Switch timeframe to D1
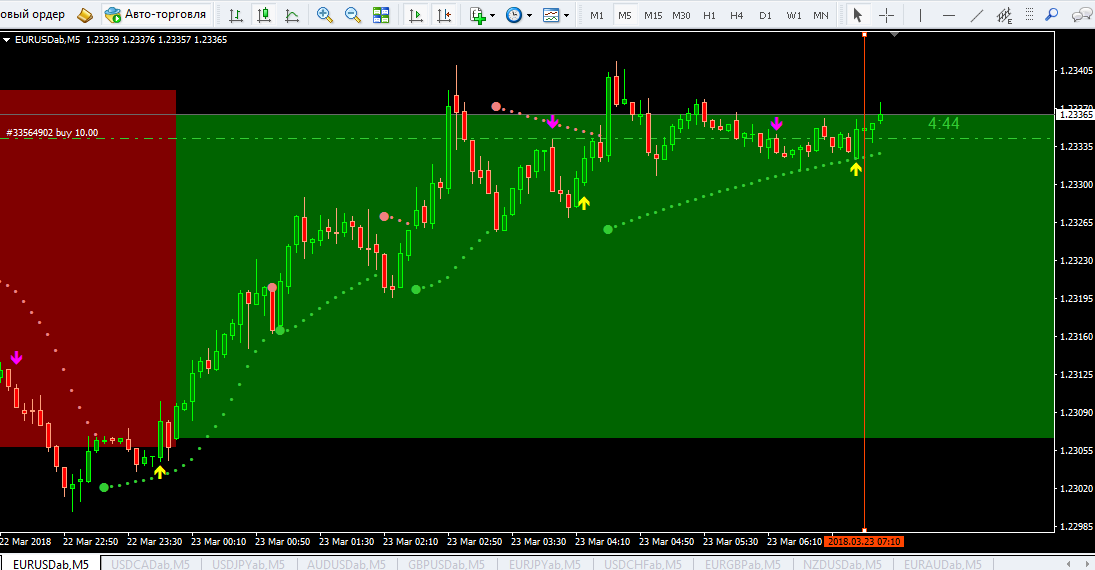Screen dimensions: 1095x570 click(765, 15)
